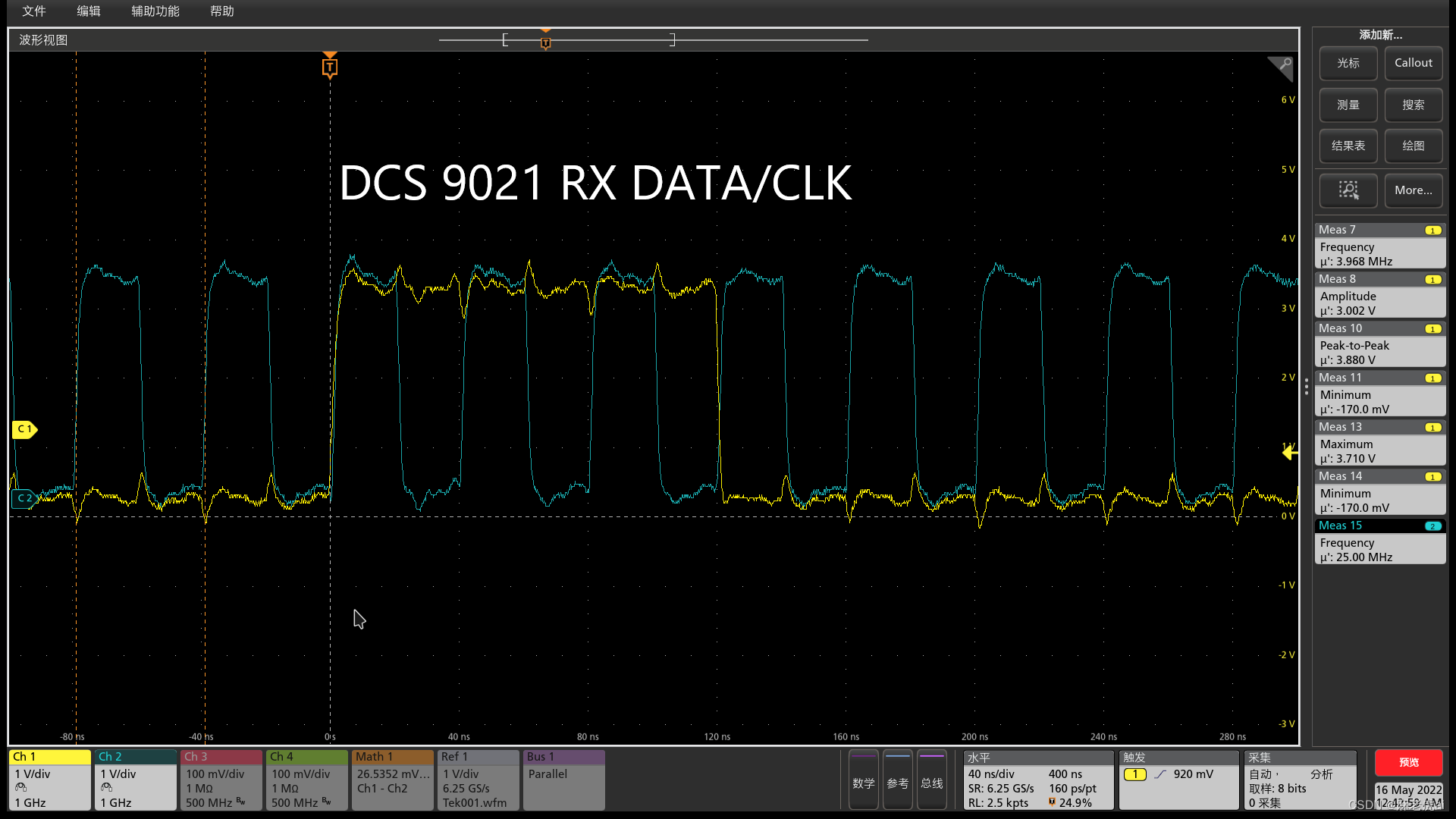Screen dimensions: 1456x819
Task: Click the 测量 (Measure) icon
Action: point(1348,104)
